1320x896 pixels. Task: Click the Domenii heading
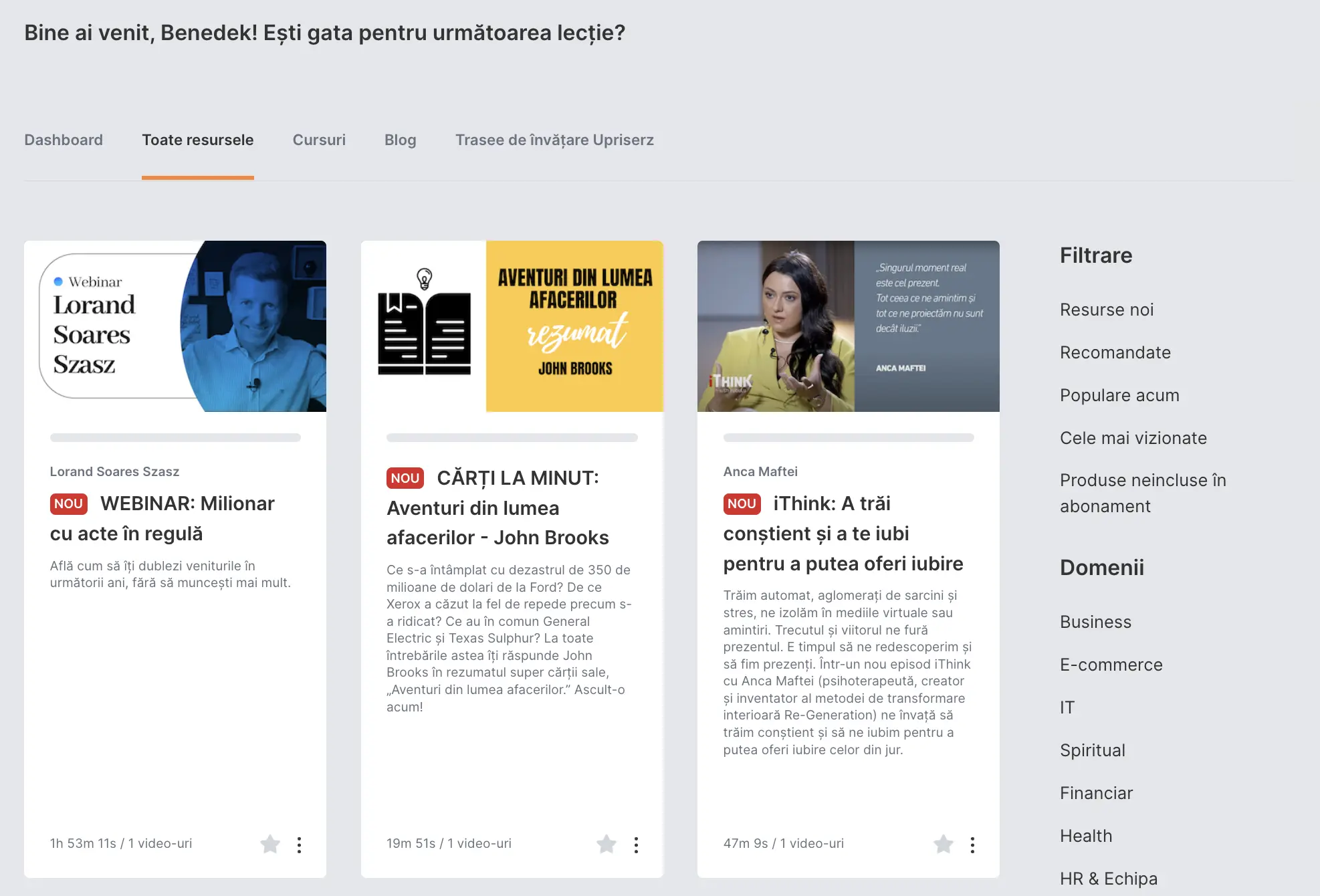(x=1102, y=568)
